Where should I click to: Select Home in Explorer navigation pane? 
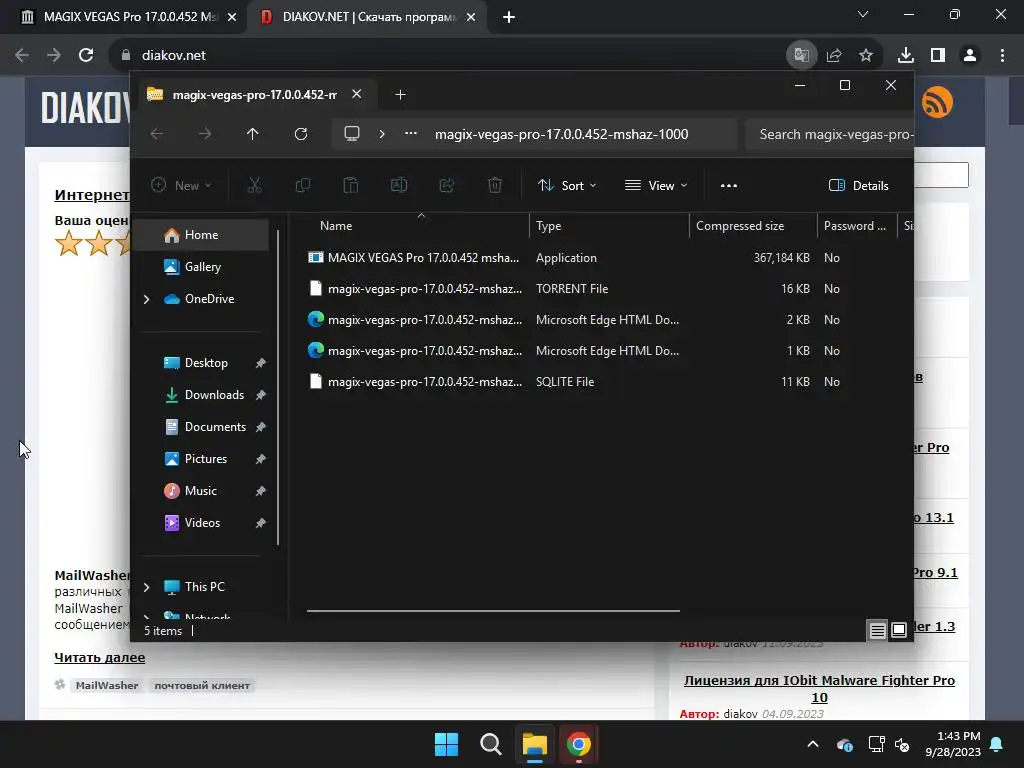click(x=200, y=234)
